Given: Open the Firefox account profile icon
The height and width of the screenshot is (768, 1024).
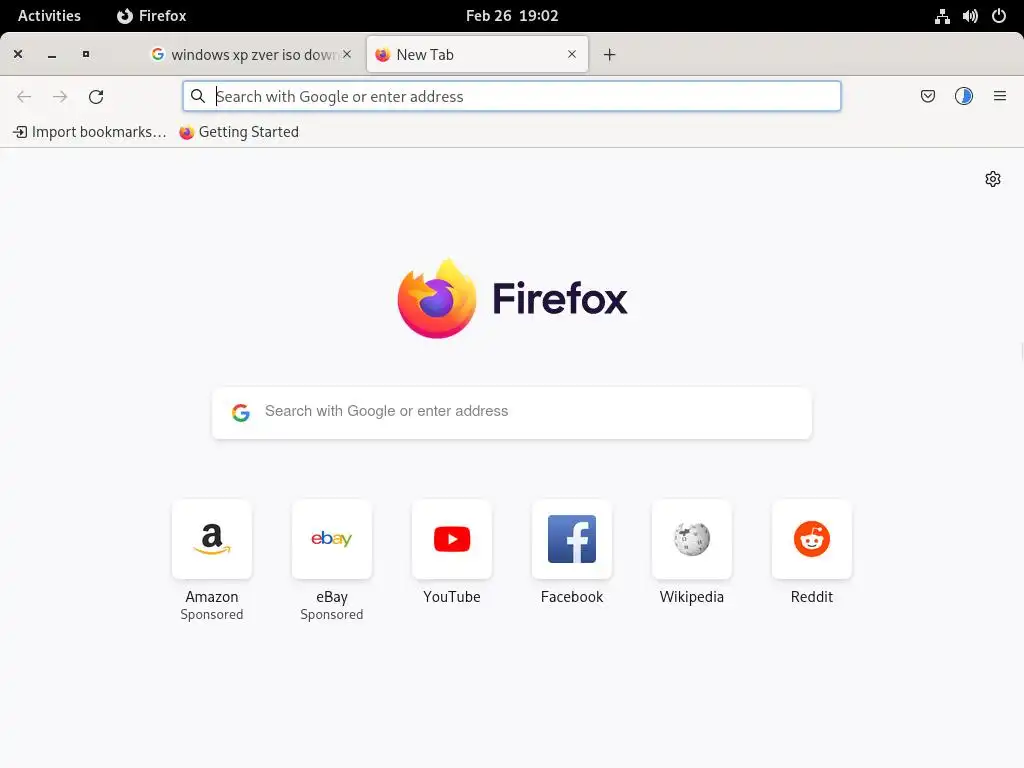Looking at the screenshot, I should [963, 97].
